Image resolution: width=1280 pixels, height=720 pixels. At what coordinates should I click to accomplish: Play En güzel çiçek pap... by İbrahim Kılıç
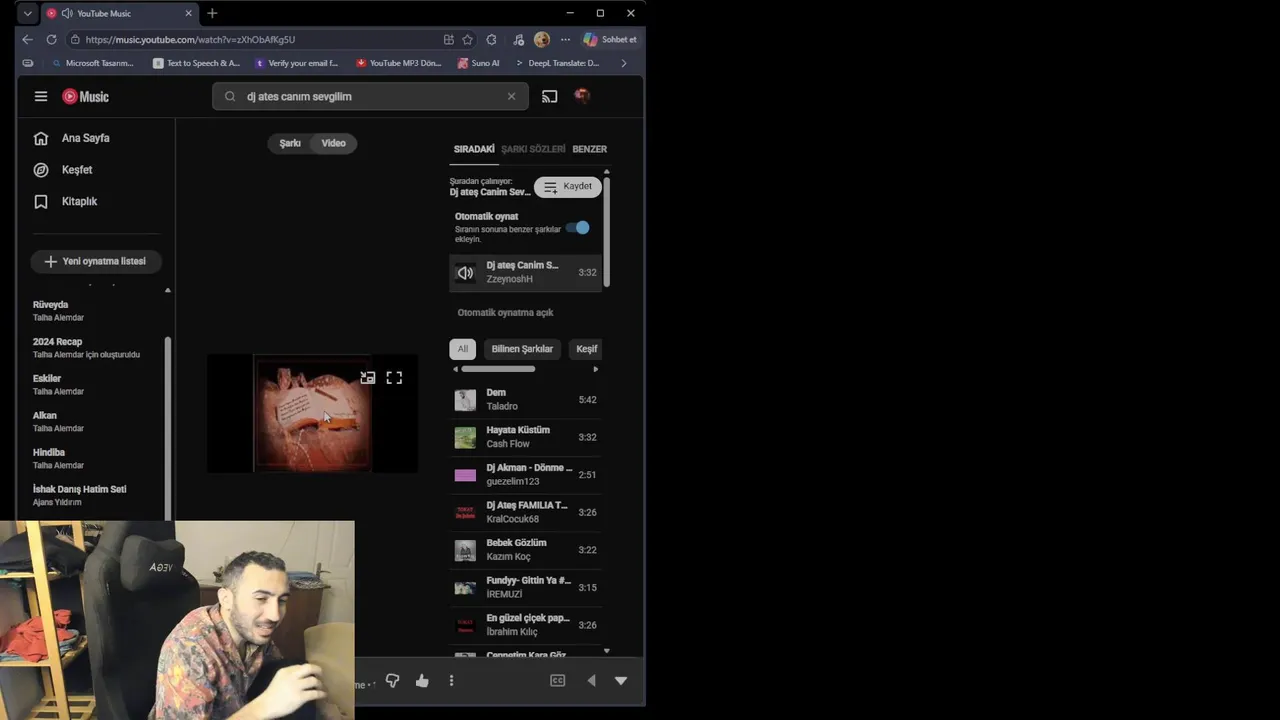point(525,625)
